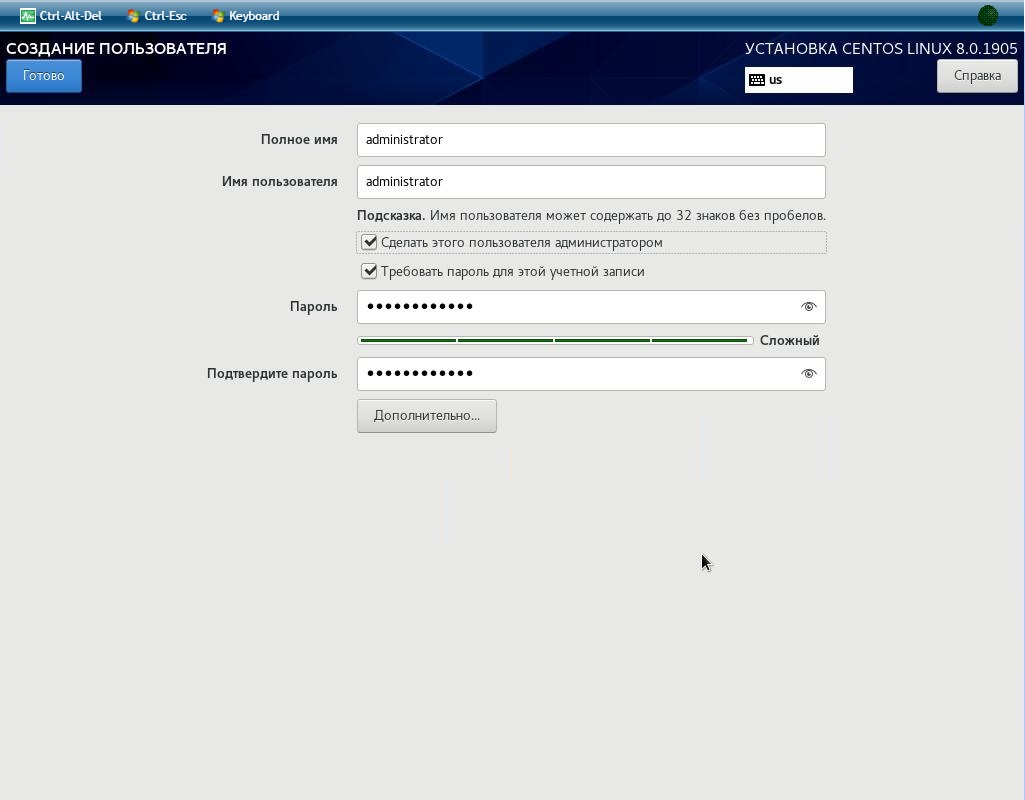Reveal confirm password with eye icon
This screenshot has width=1025, height=800.
[809, 374]
